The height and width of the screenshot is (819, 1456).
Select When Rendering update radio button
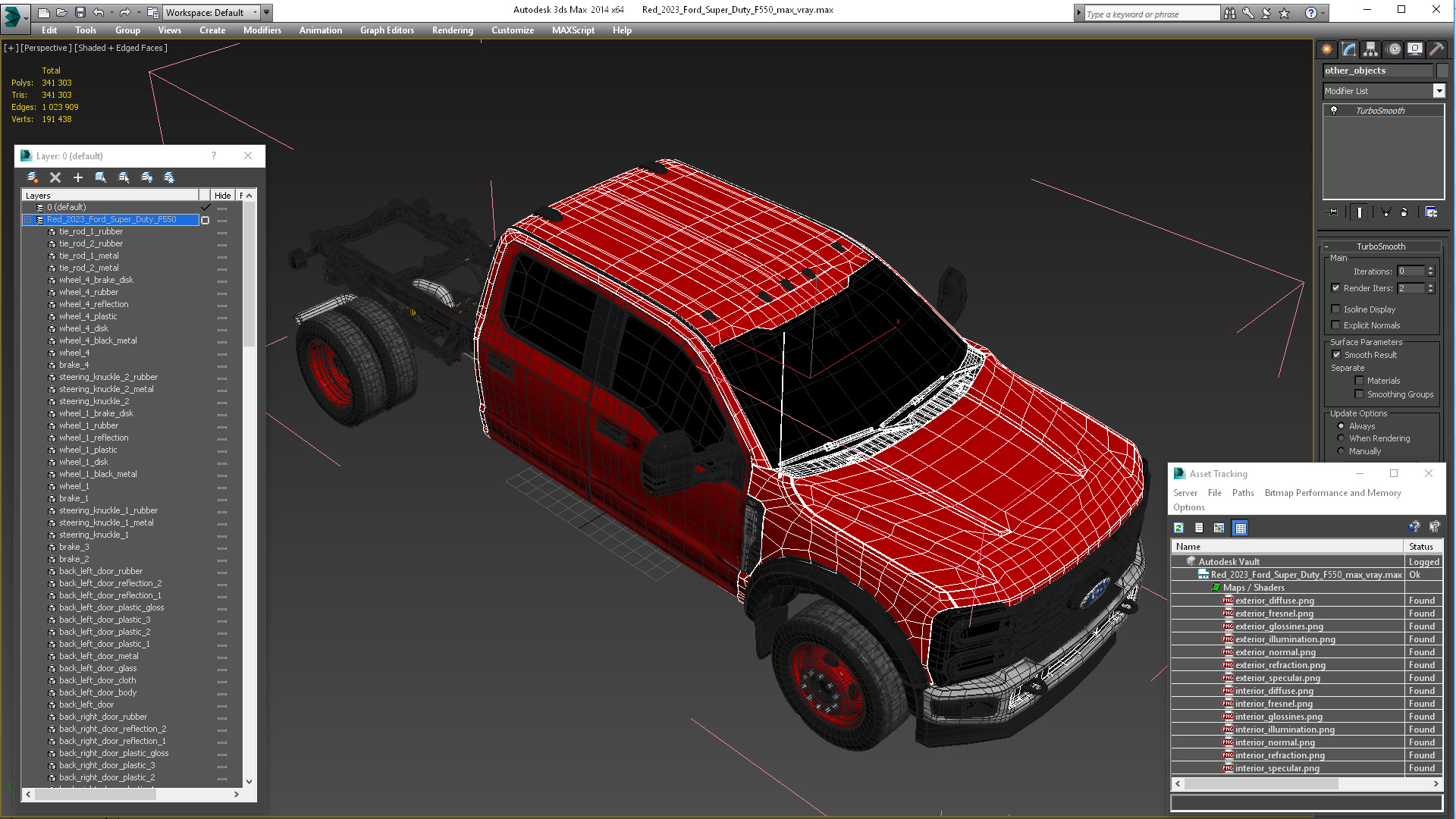(x=1341, y=438)
